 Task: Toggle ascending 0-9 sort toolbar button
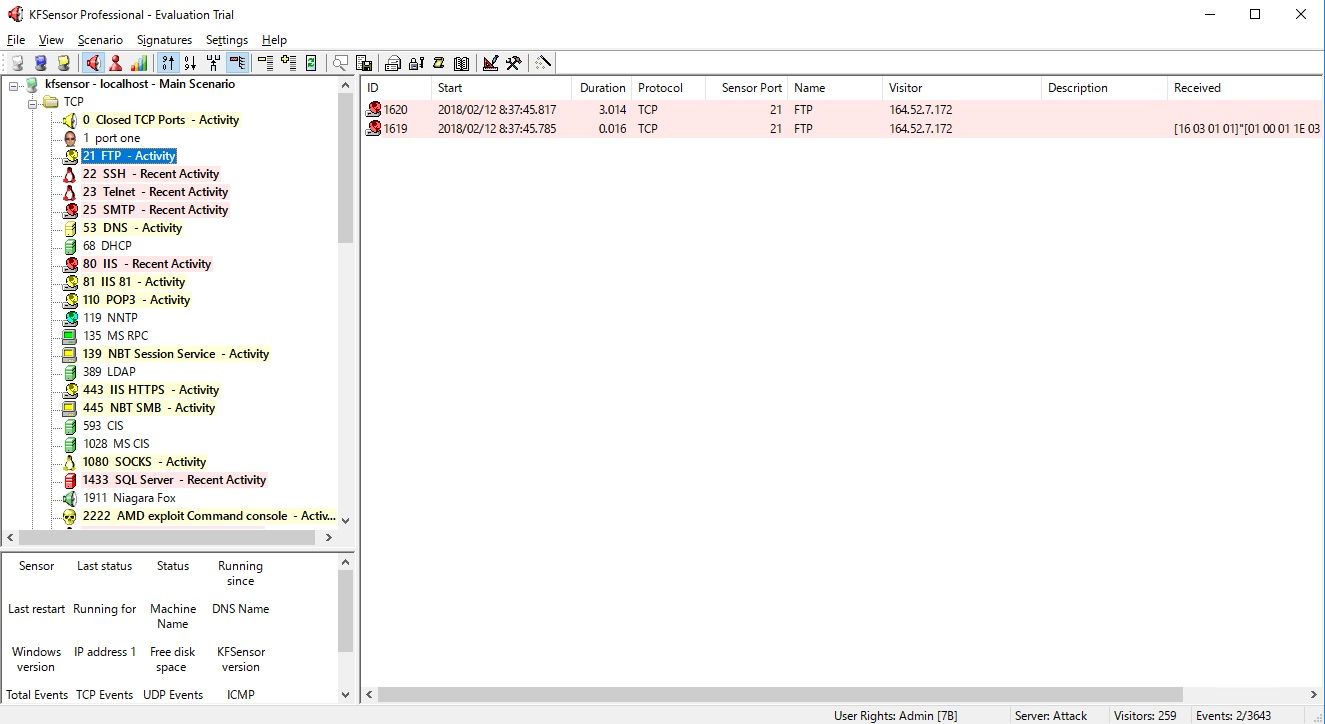click(x=168, y=63)
